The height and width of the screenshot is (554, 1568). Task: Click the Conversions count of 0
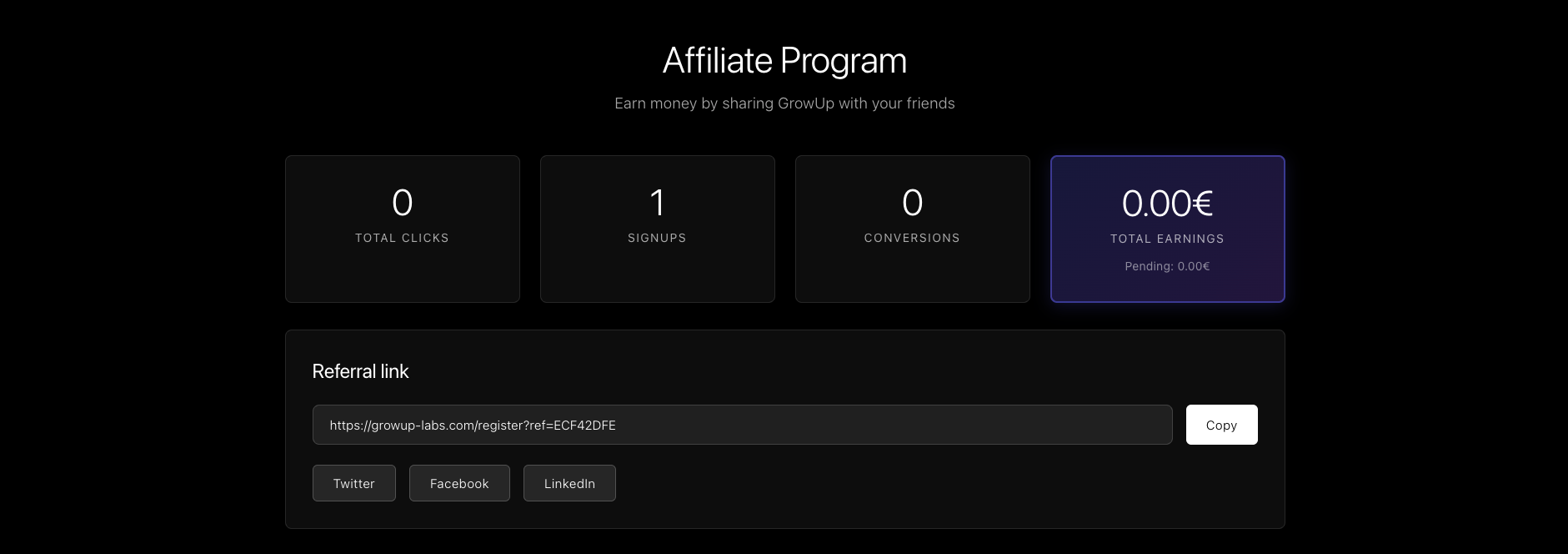912,202
